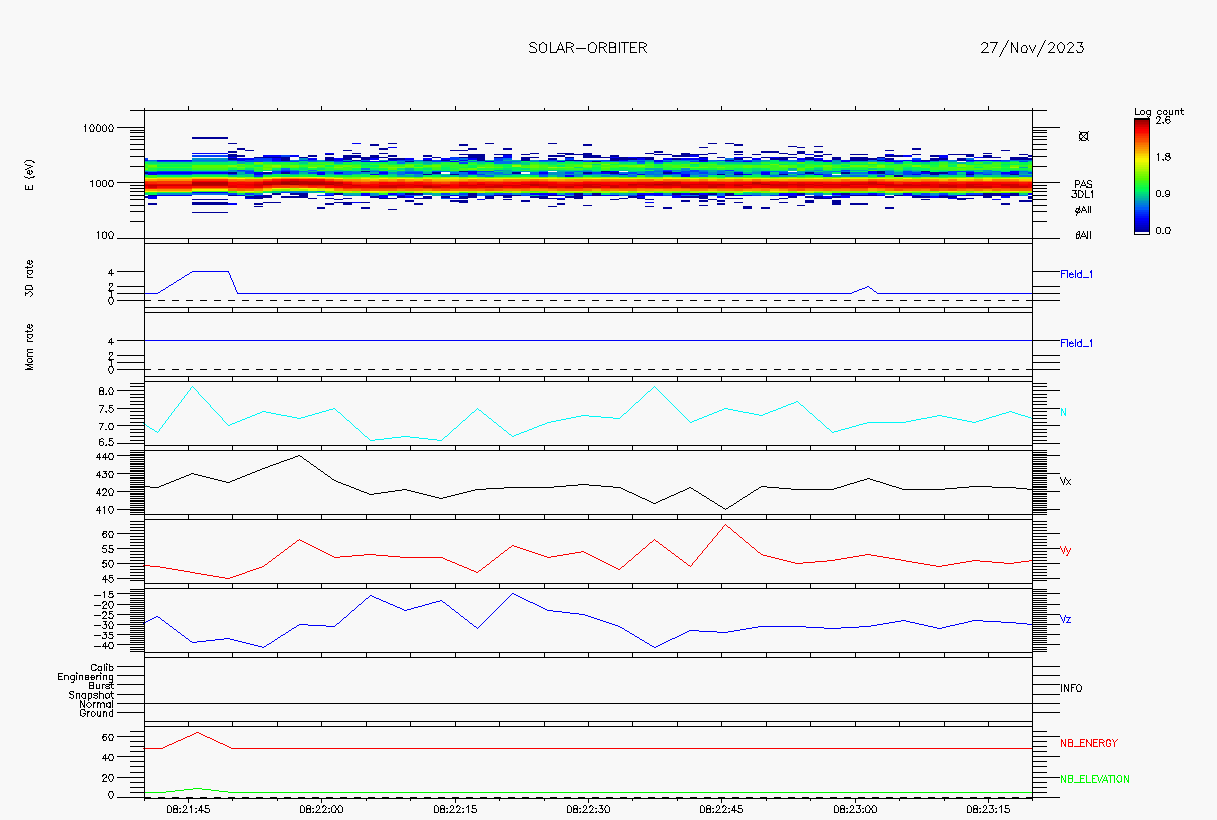The image size is (1217, 820).
Task: Click the PAS instrument label
Action: 1083,184
